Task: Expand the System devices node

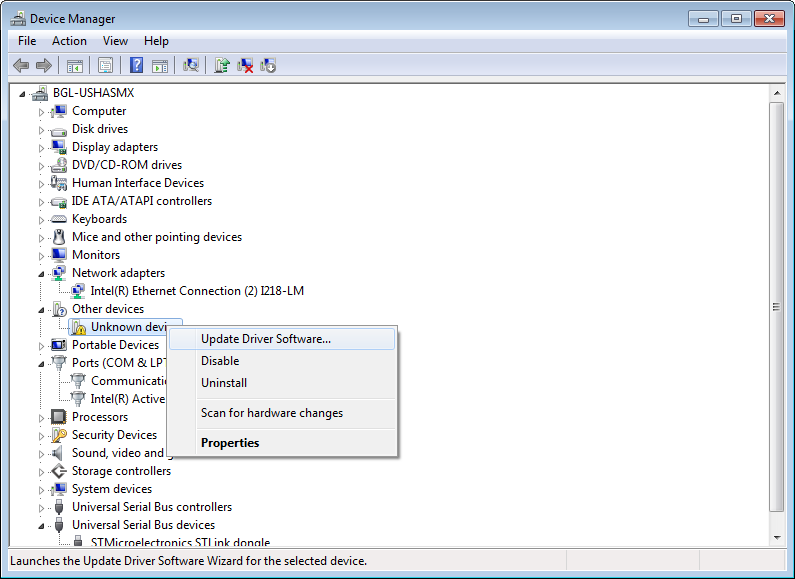Action: (x=42, y=489)
